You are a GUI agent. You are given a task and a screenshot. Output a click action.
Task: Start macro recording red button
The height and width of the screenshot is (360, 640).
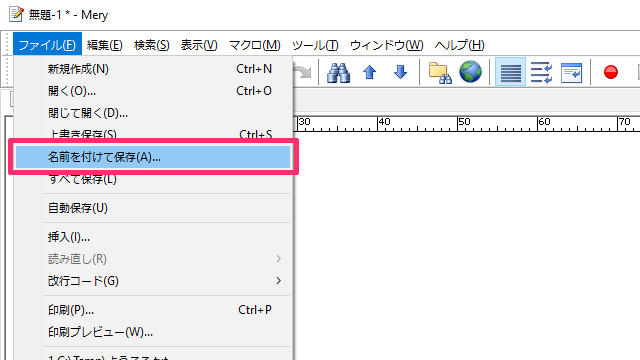pos(611,72)
